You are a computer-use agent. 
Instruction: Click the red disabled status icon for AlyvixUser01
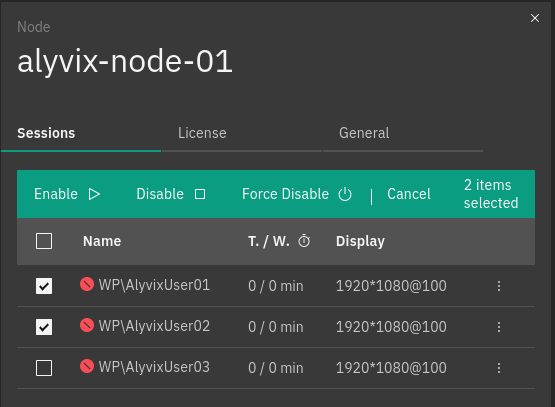[87, 284]
